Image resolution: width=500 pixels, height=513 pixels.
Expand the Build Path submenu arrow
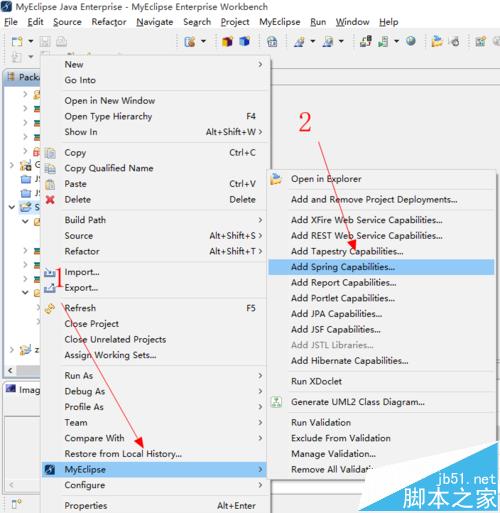(x=260, y=220)
